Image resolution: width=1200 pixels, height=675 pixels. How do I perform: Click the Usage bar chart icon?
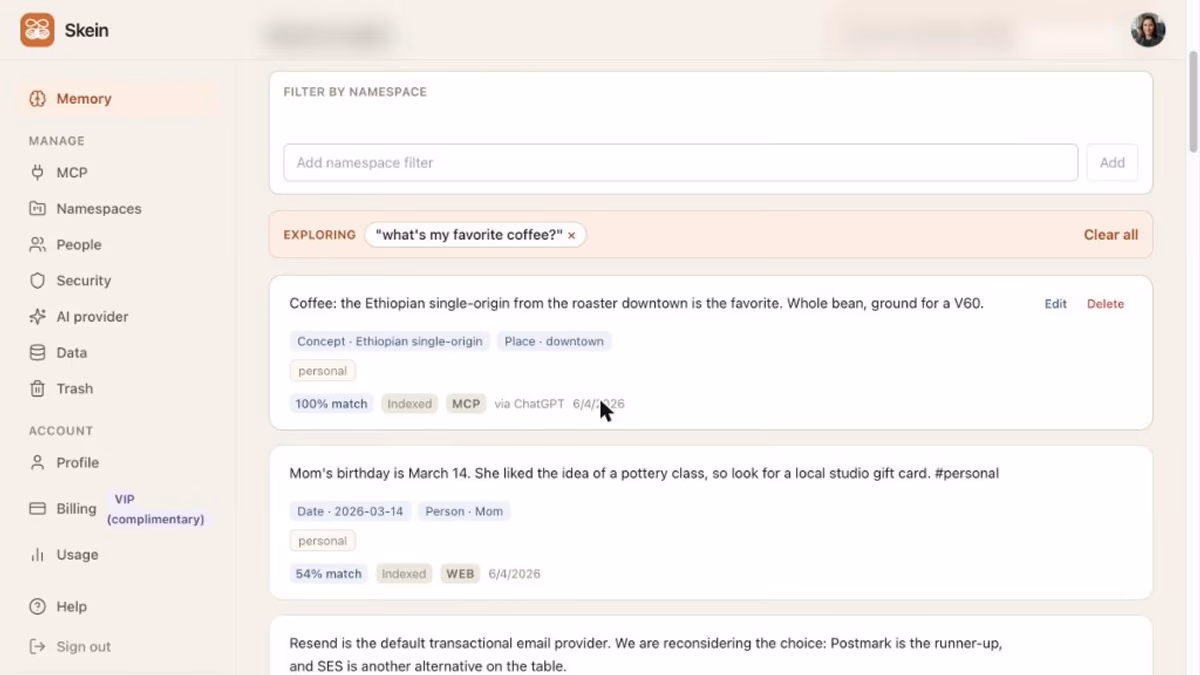tap(37, 555)
